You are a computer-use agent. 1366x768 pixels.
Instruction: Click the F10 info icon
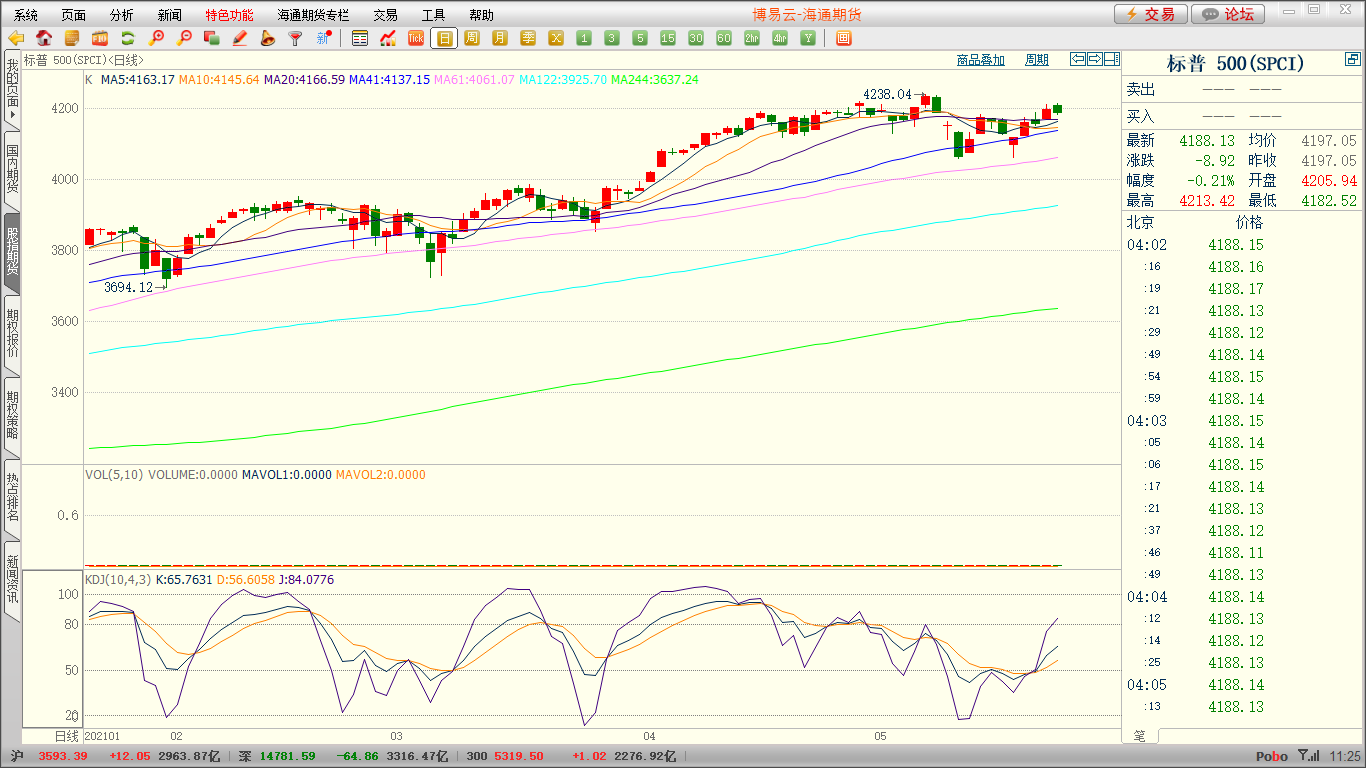tap(100, 38)
